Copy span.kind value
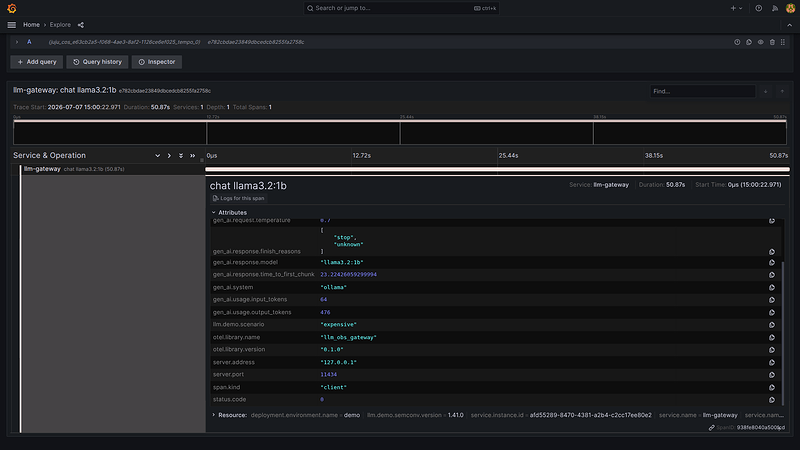The width and height of the screenshot is (800, 450). click(x=772, y=387)
